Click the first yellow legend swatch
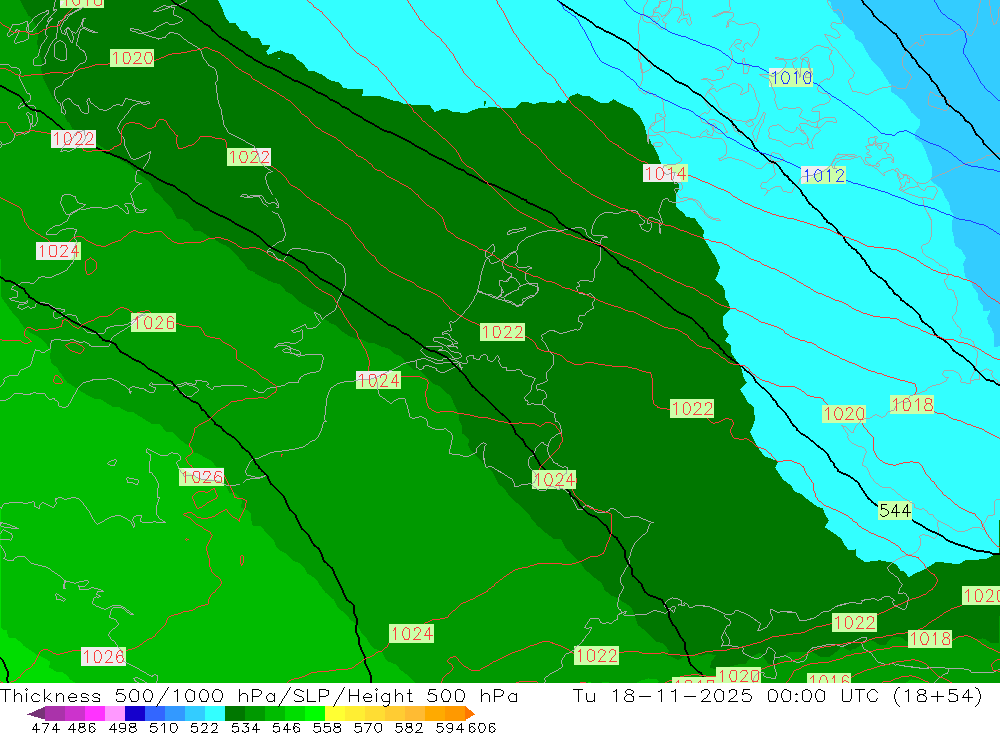Screen dimensions: 1000x733 pyautogui.click(x=335, y=713)
